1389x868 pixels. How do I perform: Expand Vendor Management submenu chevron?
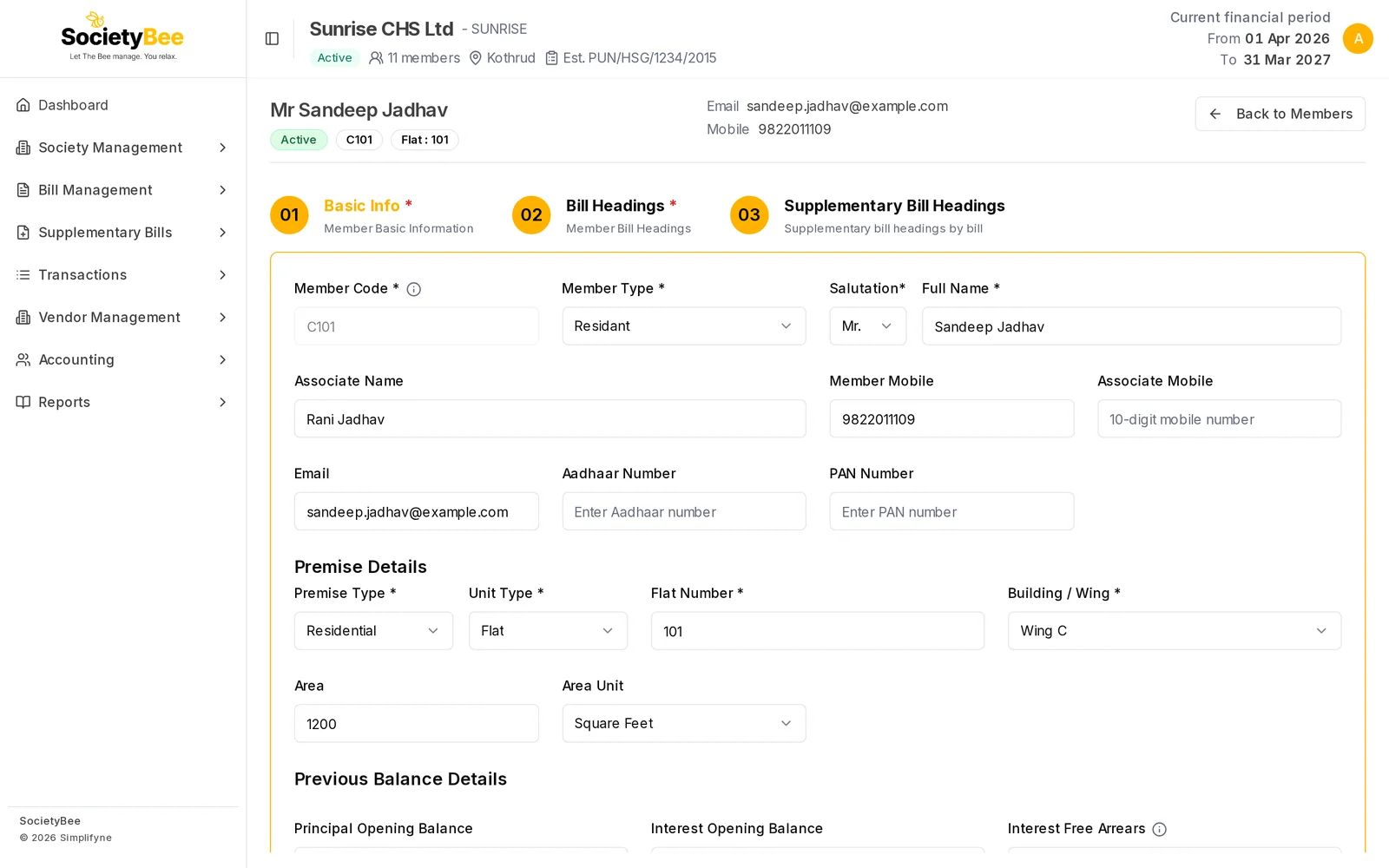coord(223,318)
